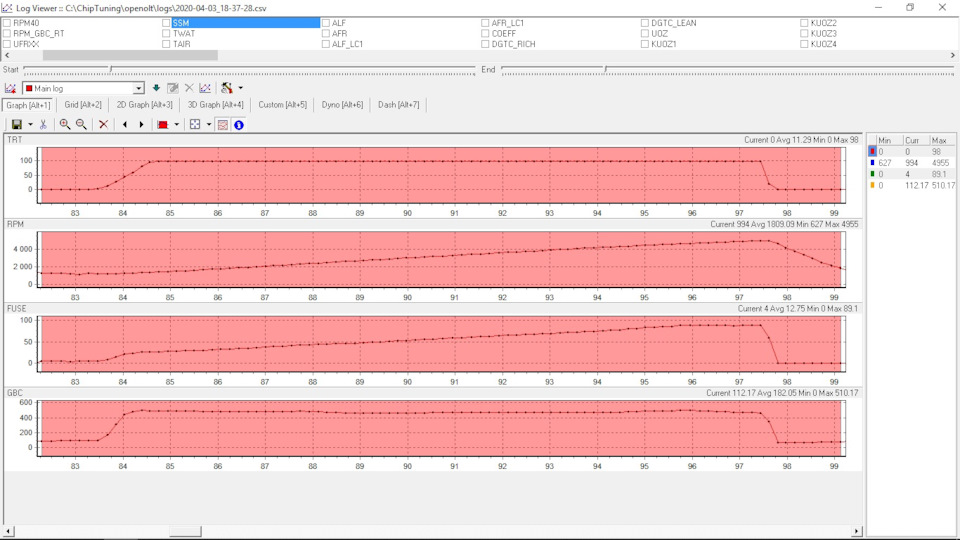This screenshot has width=960, height=540.
Task: Click the Min column header in legend
Action: [888, 140]
